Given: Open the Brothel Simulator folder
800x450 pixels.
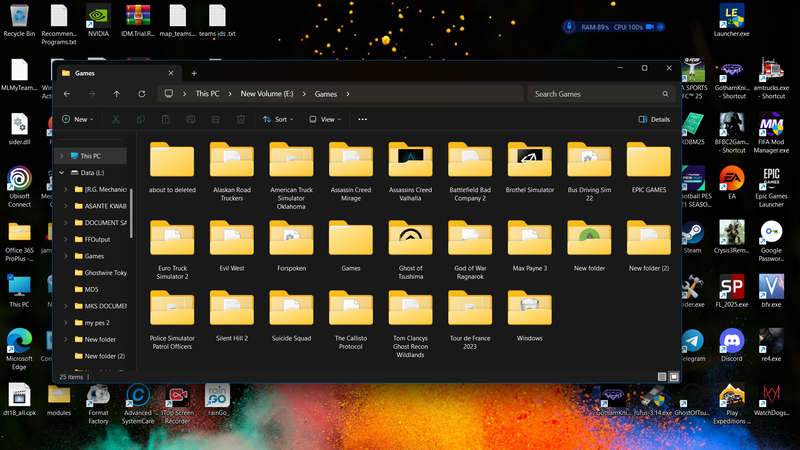Looking at the screenshot, I should pos(530,168).
